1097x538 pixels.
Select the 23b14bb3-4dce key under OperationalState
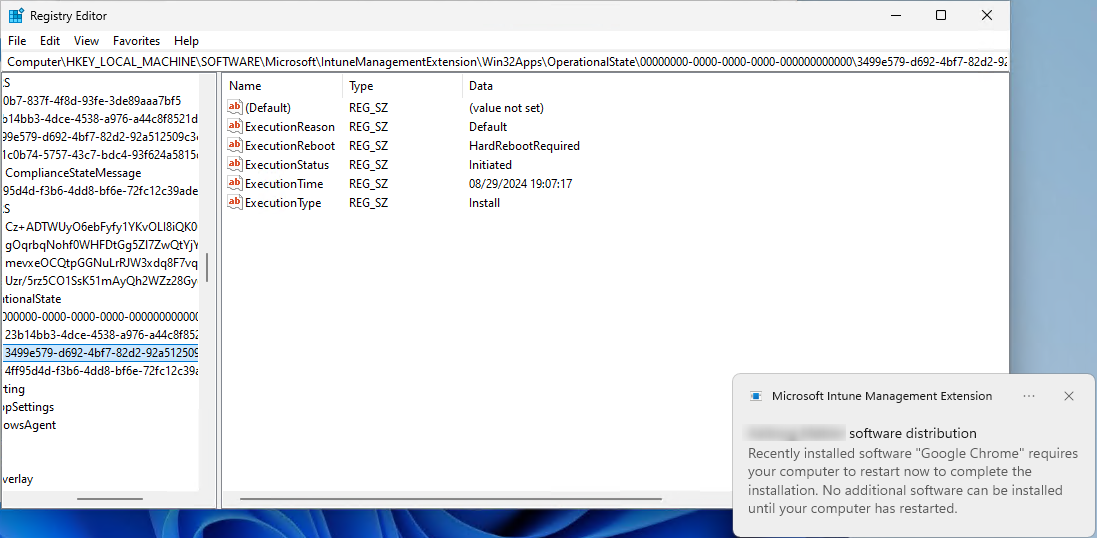(x=100, y=335)
